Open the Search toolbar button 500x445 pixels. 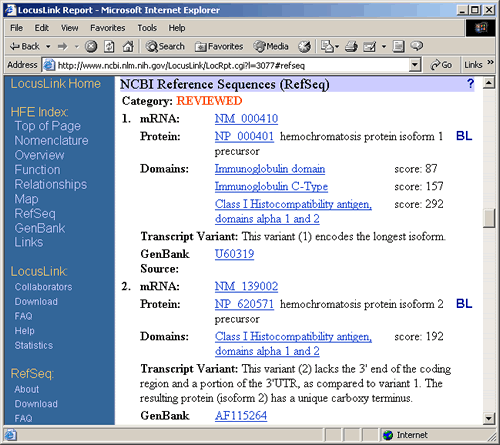pos(165,46)
